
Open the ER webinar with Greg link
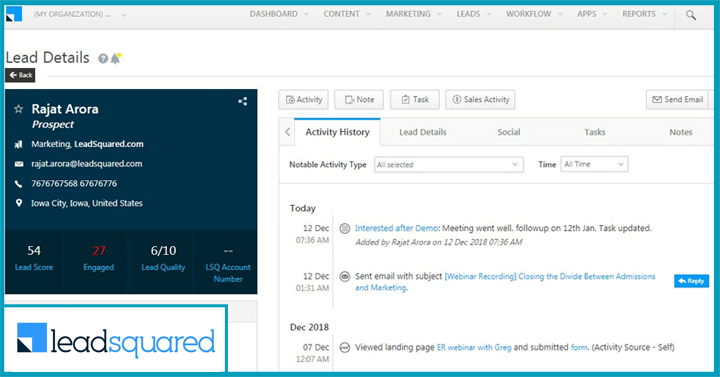474,348
